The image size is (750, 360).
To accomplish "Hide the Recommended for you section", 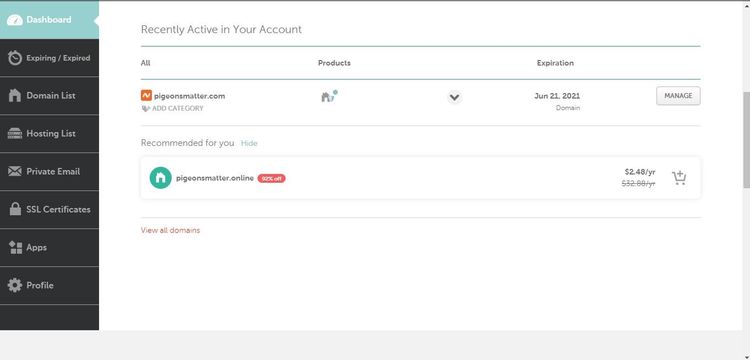I will point(249,143).
